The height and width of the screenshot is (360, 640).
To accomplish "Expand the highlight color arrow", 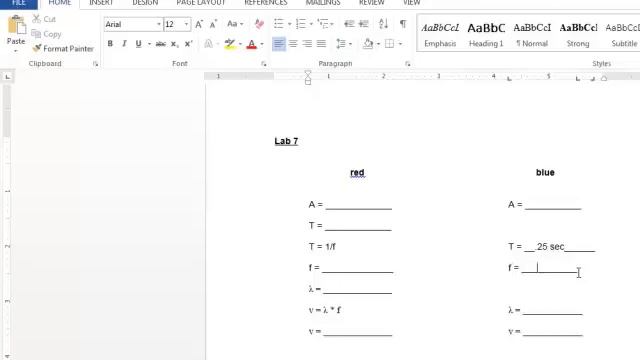I will (x=240, y=44).
